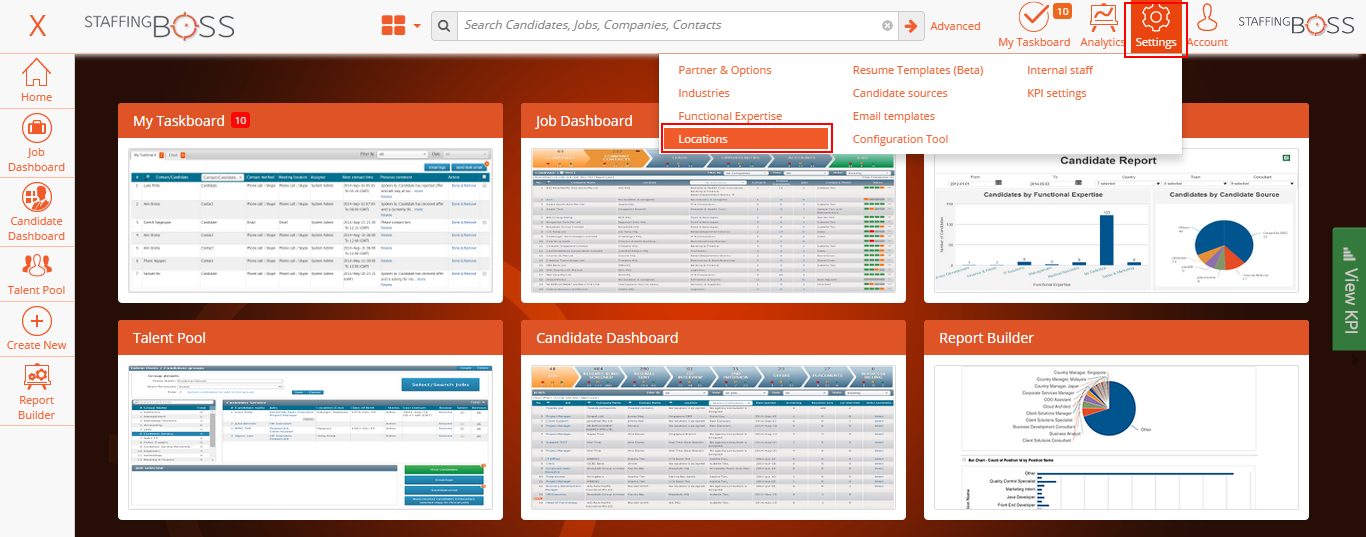
Task: Select Email templates menu item
Action: click(894, 116)
